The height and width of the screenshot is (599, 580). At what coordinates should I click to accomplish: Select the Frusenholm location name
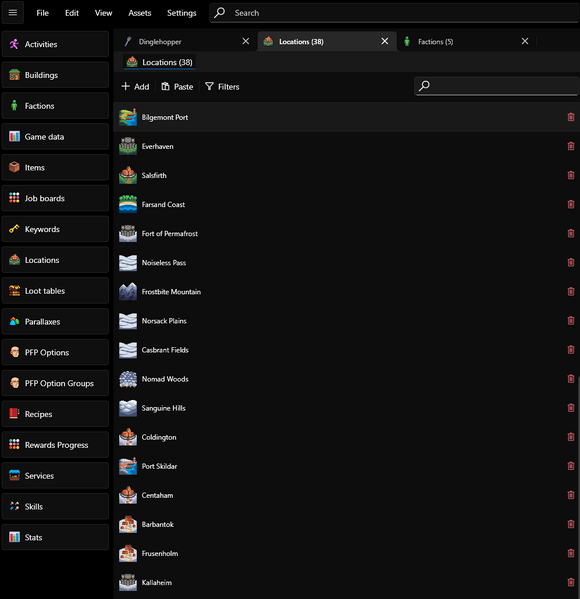pyautogui.click(x=160, y=554)
